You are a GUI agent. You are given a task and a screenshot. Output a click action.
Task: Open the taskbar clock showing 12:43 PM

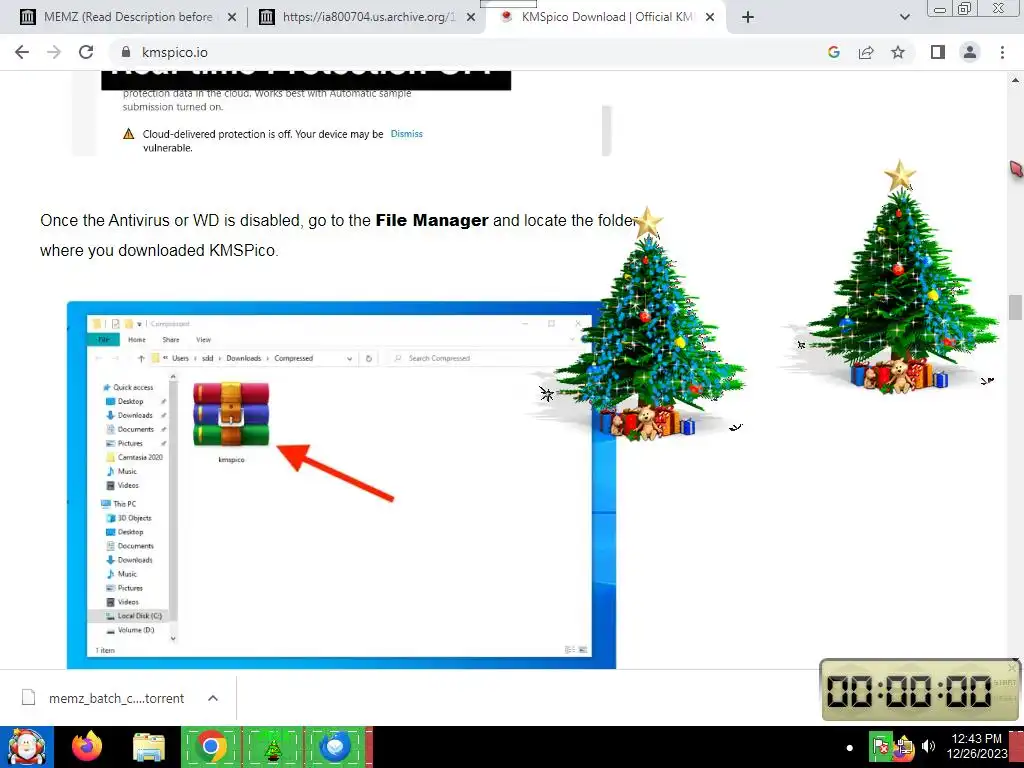(x=977, y=746)
